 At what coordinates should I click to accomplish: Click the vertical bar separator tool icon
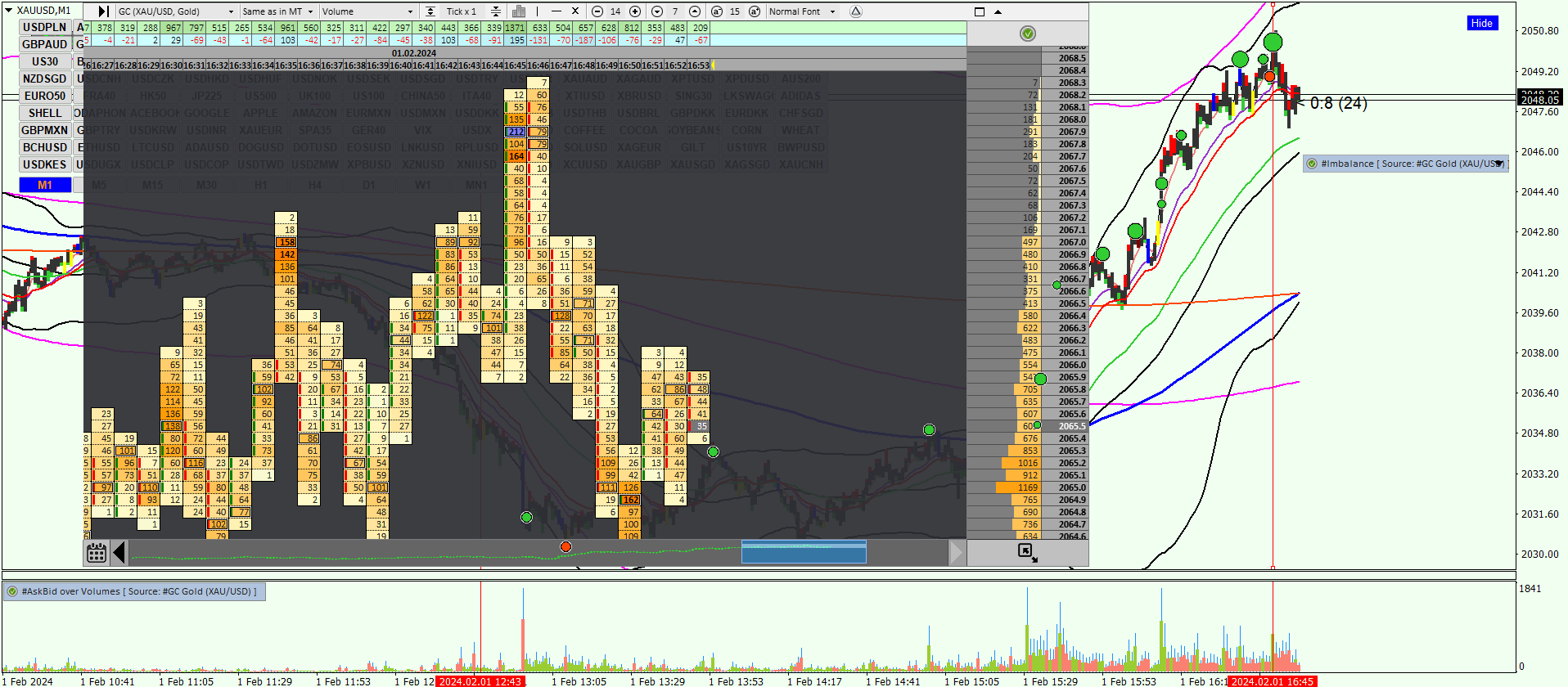tap(538, 11)
